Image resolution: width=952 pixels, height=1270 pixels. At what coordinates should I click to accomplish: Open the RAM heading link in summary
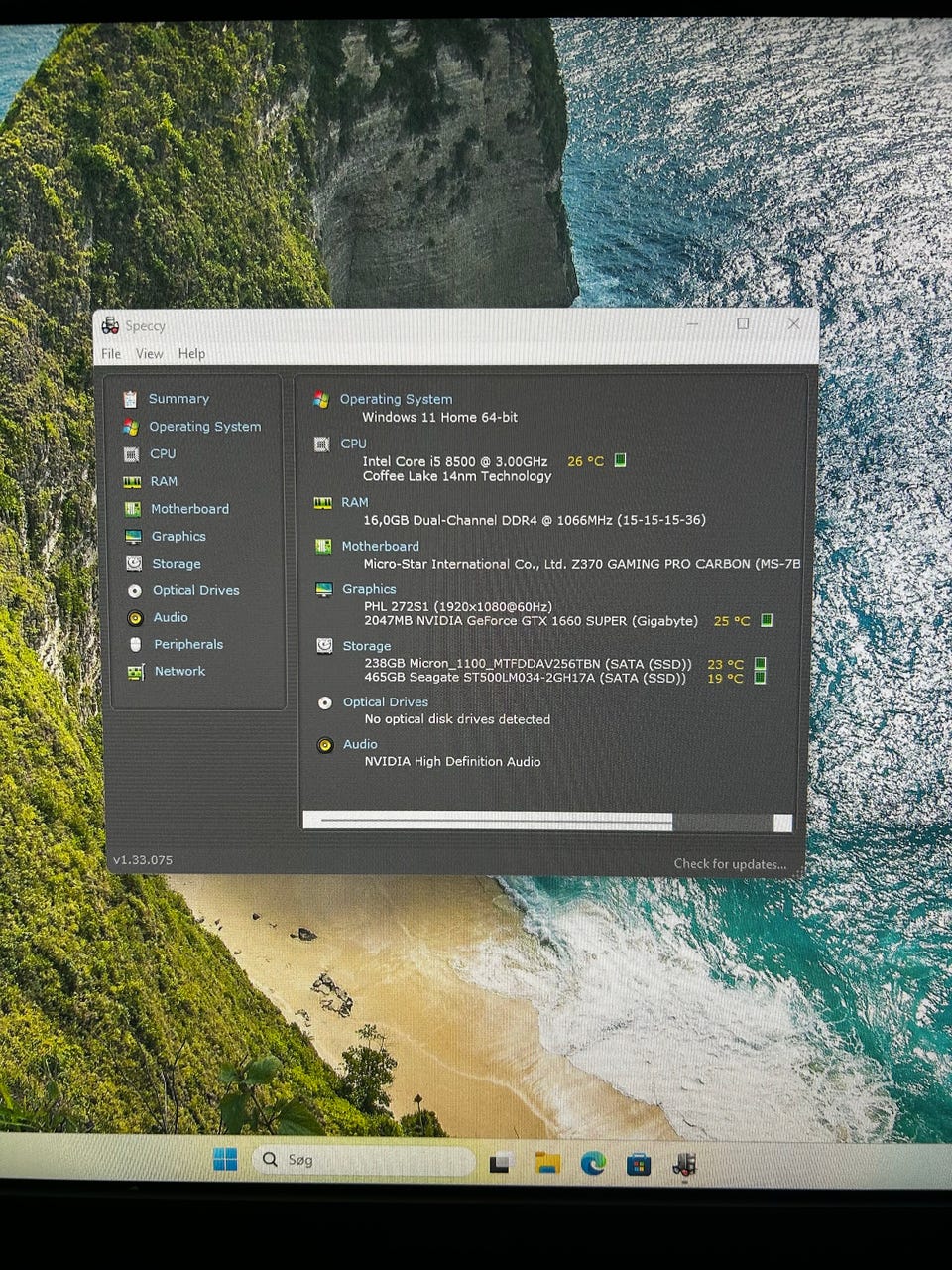pyautogui.click(x=355, y=502)
